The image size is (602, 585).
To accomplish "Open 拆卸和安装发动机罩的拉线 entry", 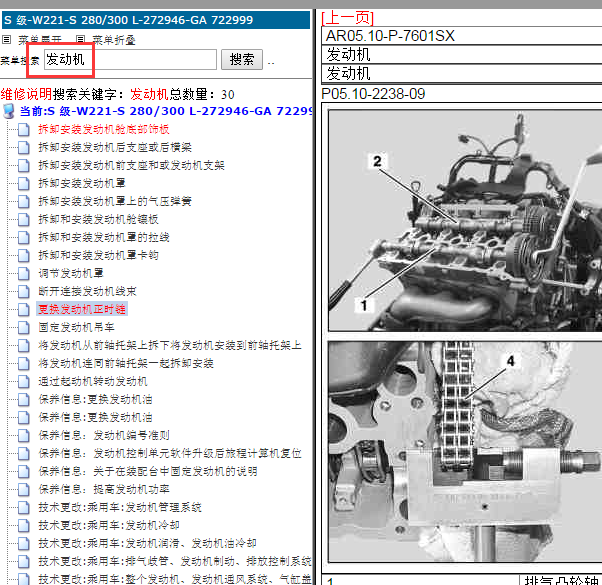I will coord(104,238).
